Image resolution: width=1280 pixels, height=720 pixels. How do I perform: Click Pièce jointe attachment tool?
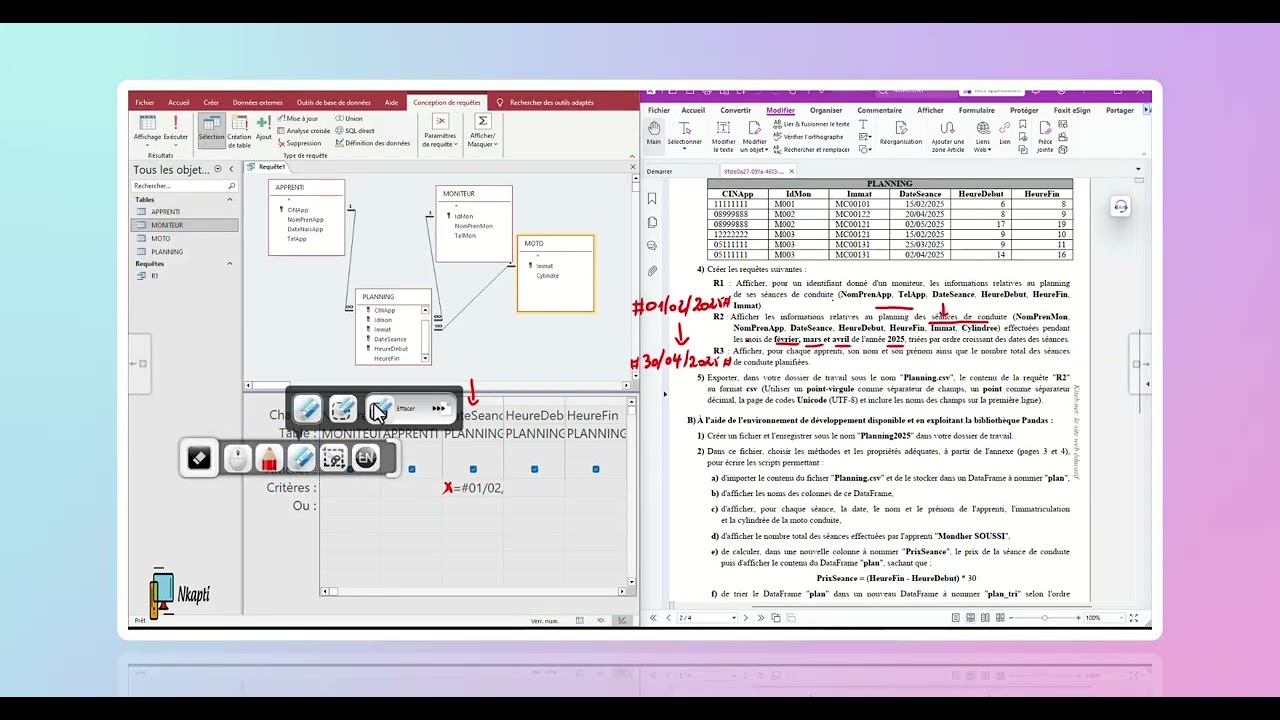point(1045,136)
